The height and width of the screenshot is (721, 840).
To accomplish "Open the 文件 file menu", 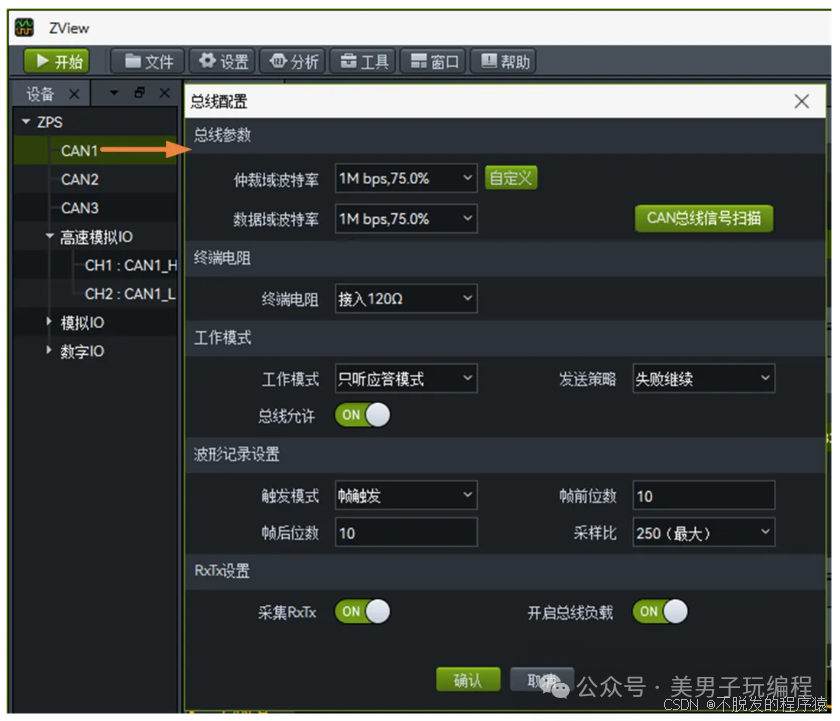I will pos(148,61).
